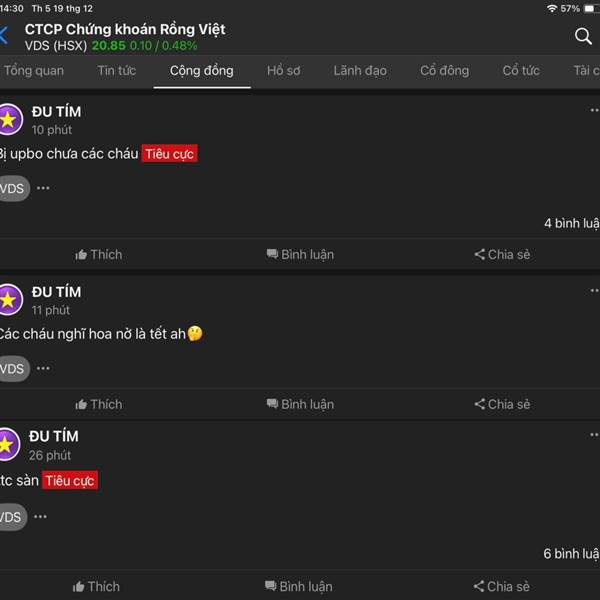Comment on the 'tc sàn' post
This screenshot has height=600, width=600.
click(298, 586)
